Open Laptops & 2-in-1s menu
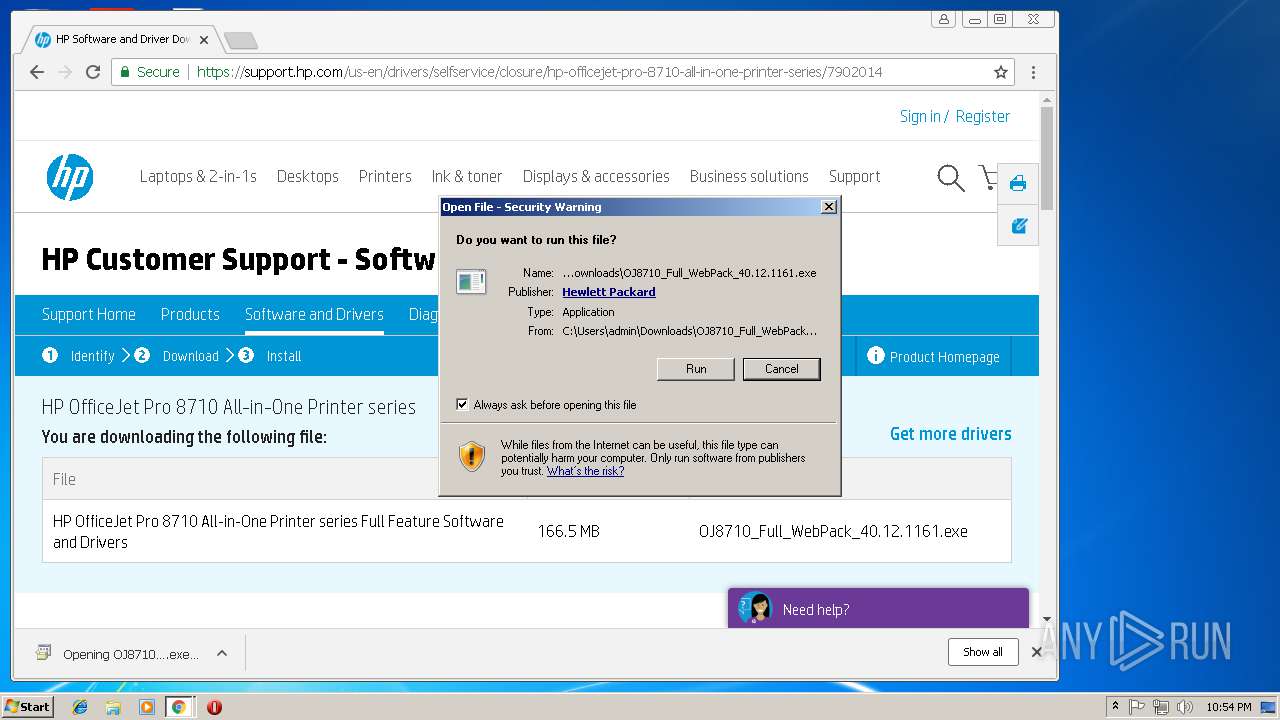This screenshot has height=720, width=1280. (x=198, y=176)
